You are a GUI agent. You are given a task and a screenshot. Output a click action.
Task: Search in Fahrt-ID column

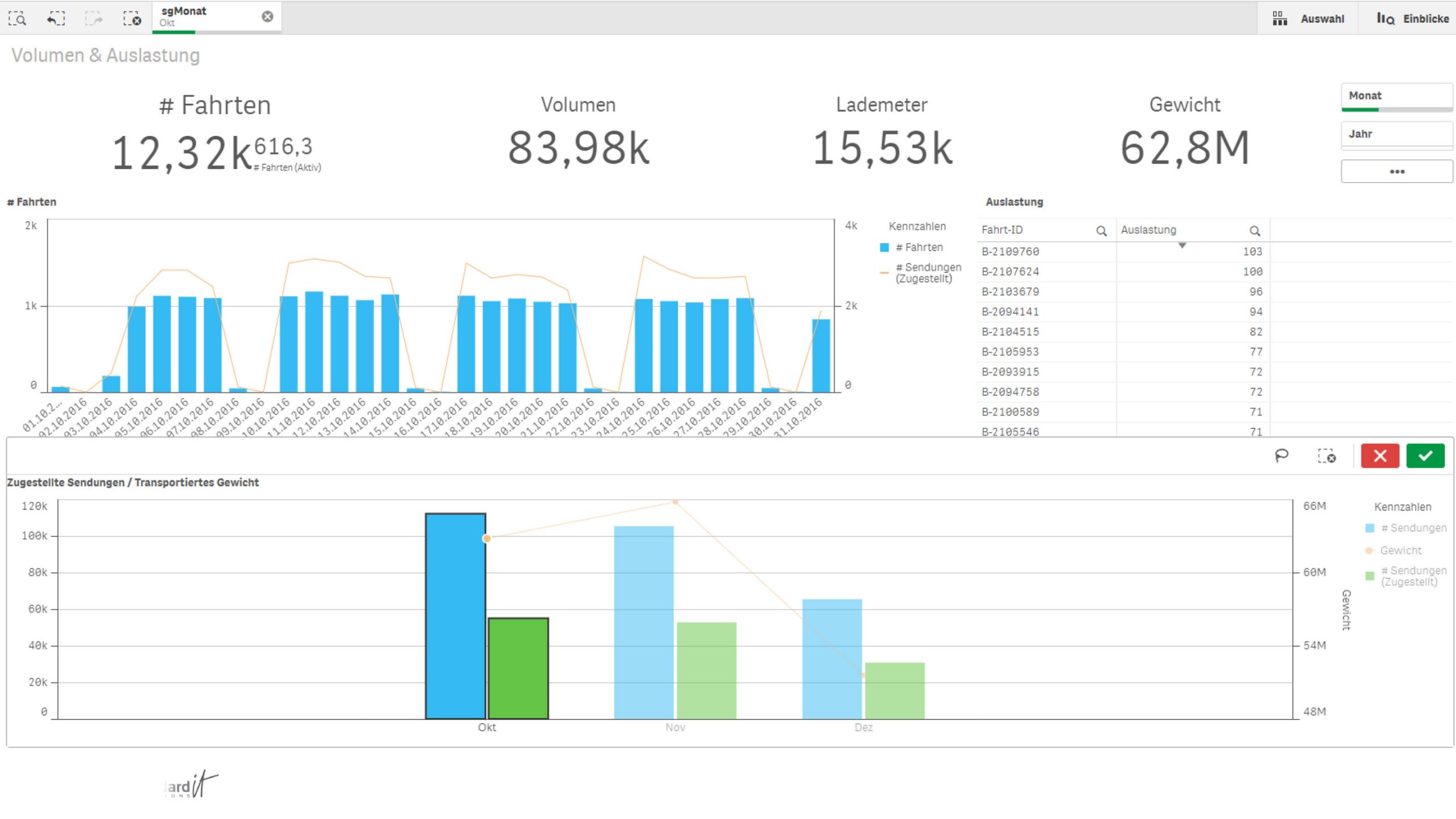coord(1101,231)
